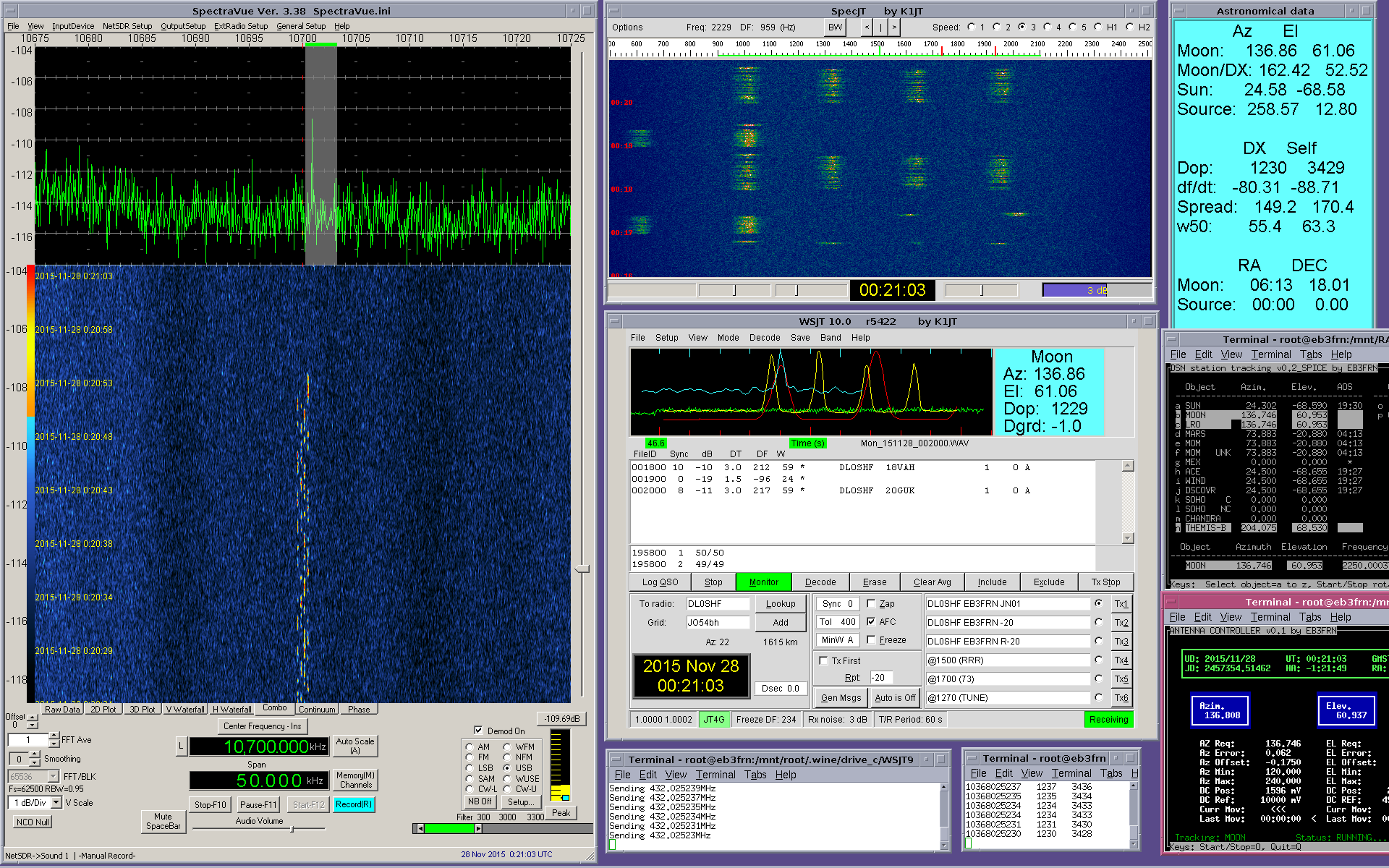The image size is (1389, 868).
Task: Click the 'L' lock button beside frequency display
Action: pyautogui.click(x=181, y=746)
